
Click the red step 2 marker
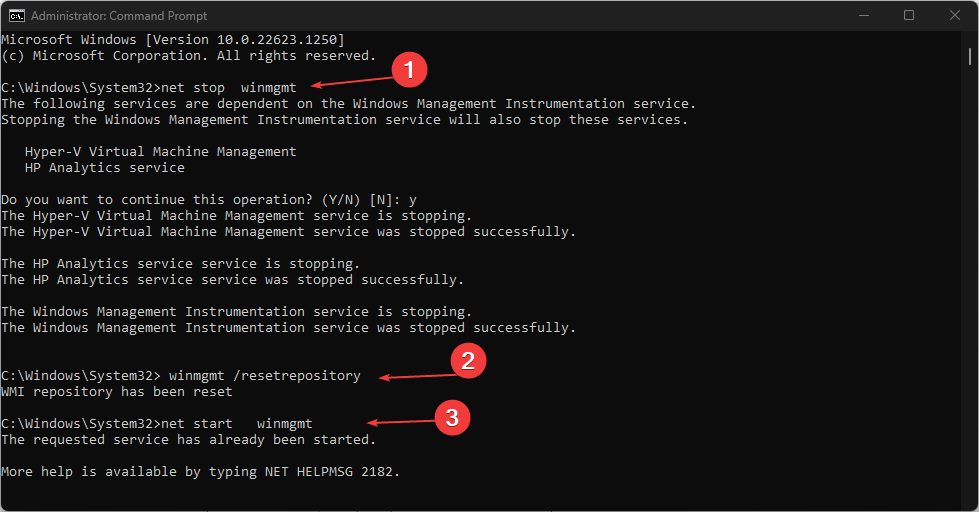click(466, 361)
